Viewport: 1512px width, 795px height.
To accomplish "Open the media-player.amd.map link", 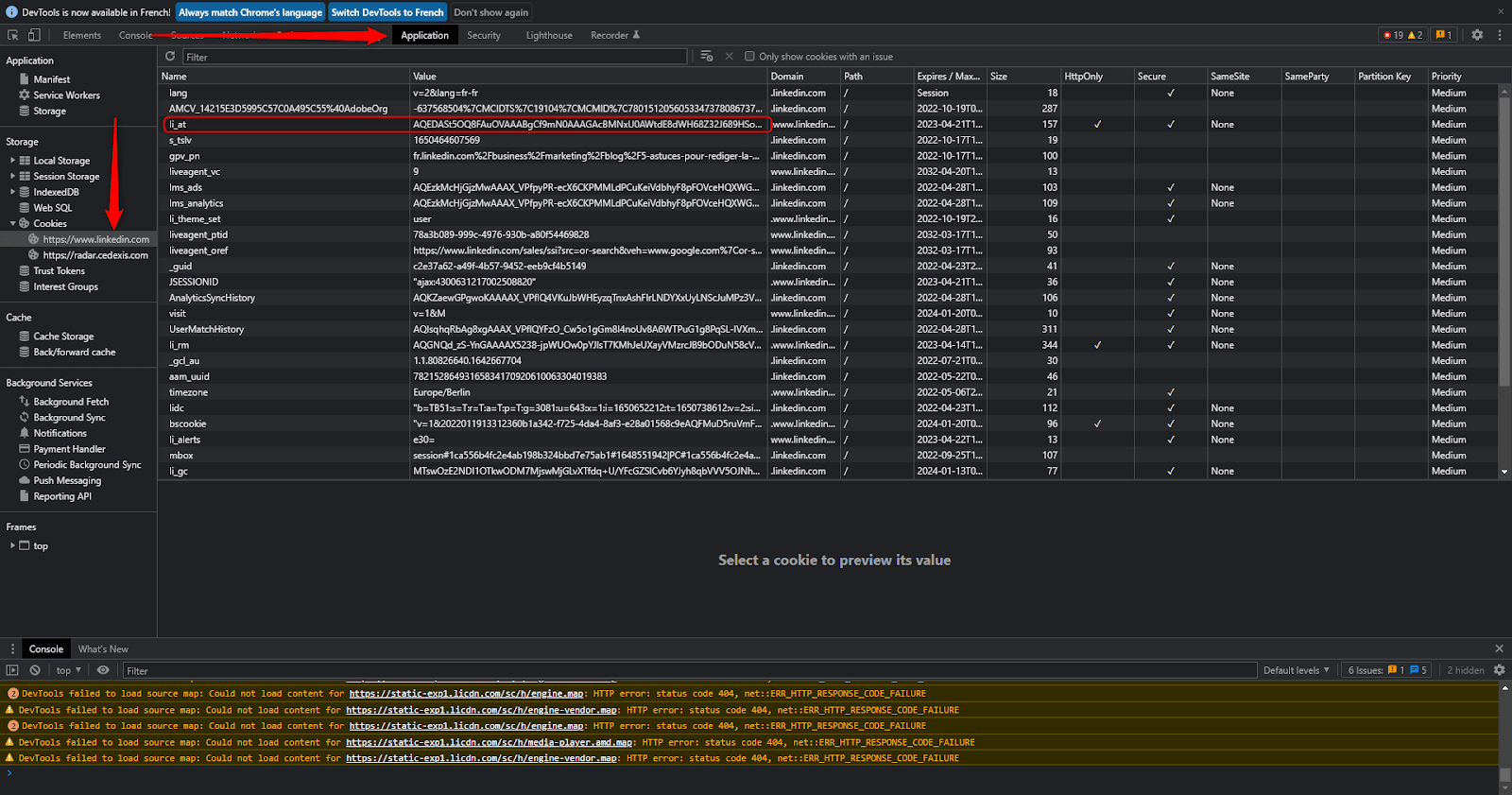I will (489, 742).
